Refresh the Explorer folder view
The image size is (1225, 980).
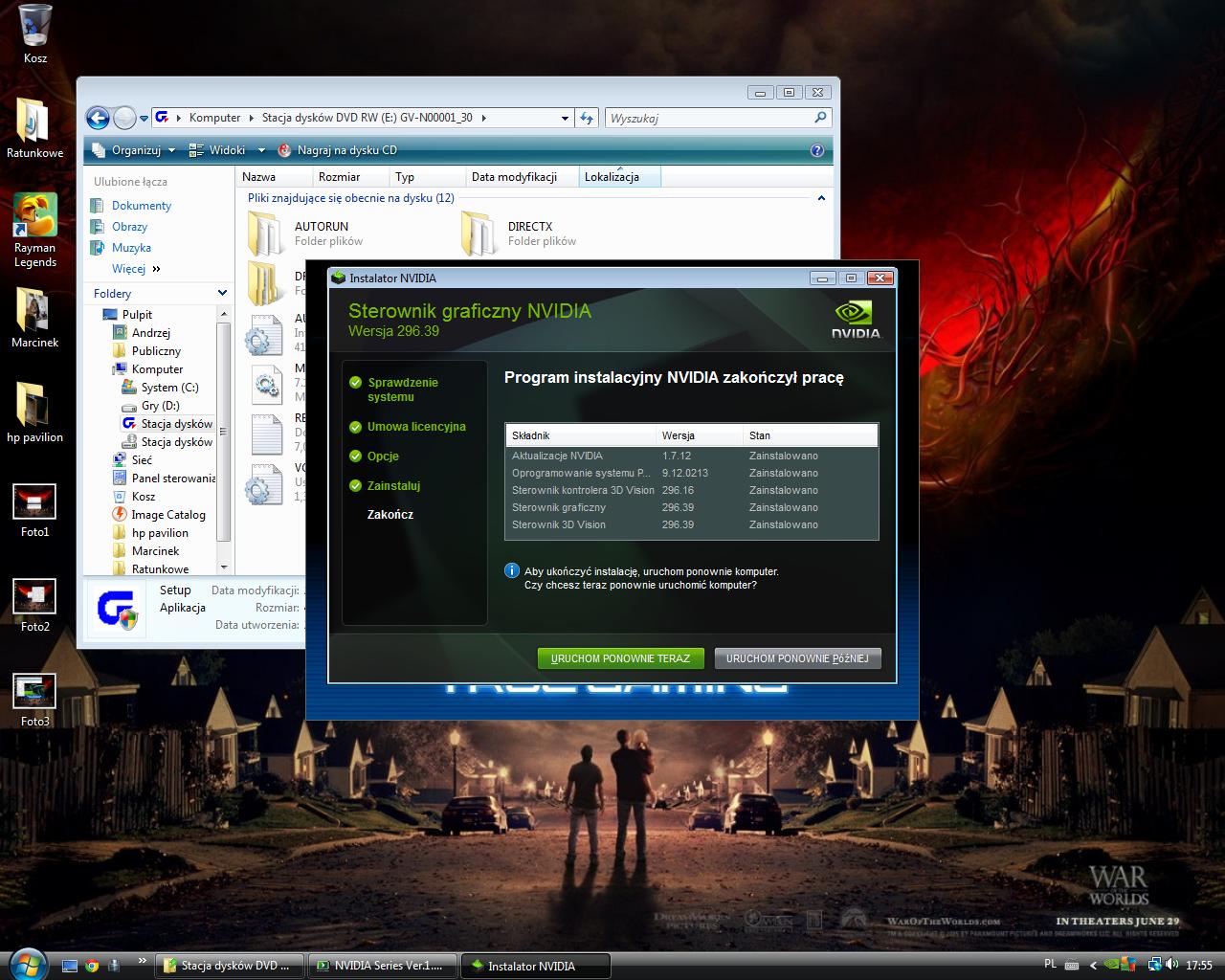(x=587, y=118)
